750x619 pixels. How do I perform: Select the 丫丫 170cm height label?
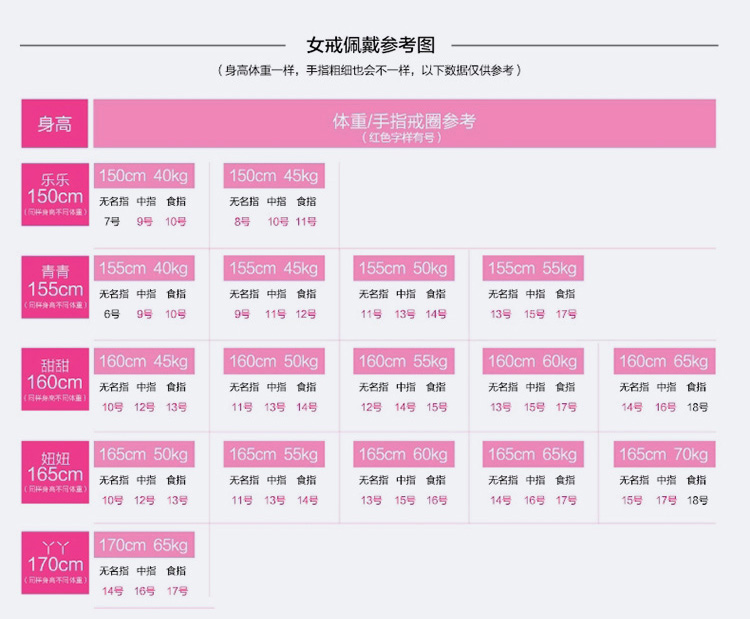(55, 563)
